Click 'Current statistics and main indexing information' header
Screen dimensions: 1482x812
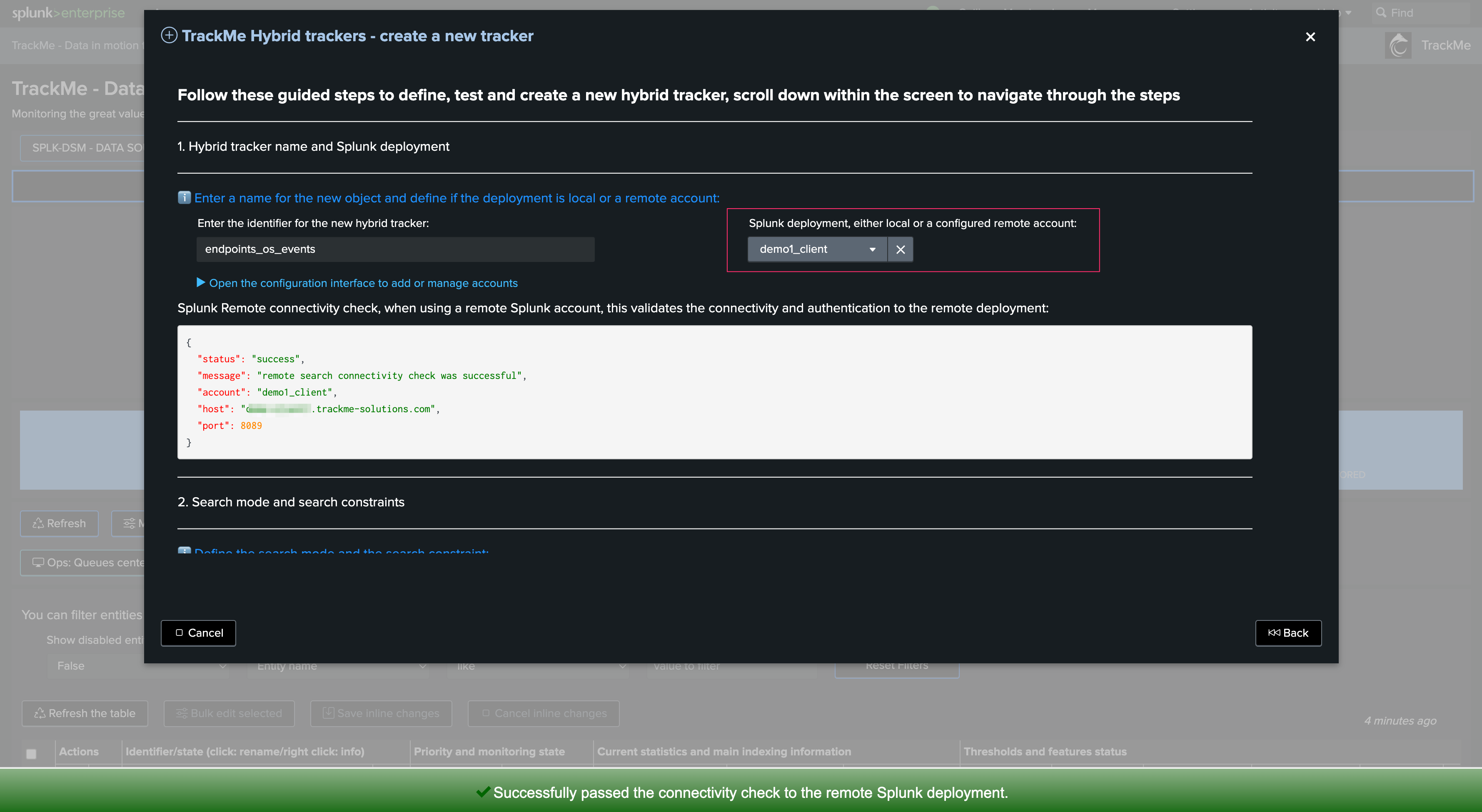point(724,752)
